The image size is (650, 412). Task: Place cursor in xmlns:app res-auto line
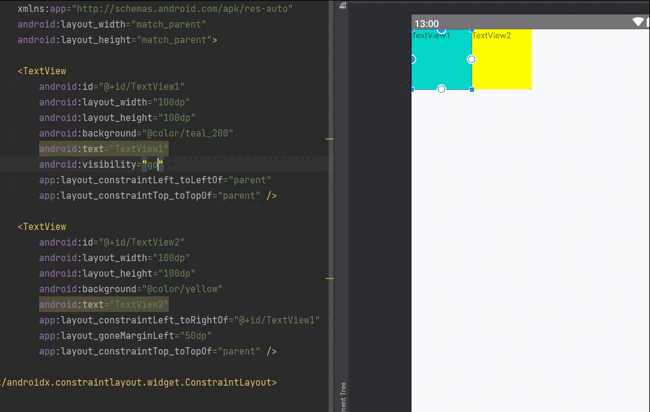155,9
